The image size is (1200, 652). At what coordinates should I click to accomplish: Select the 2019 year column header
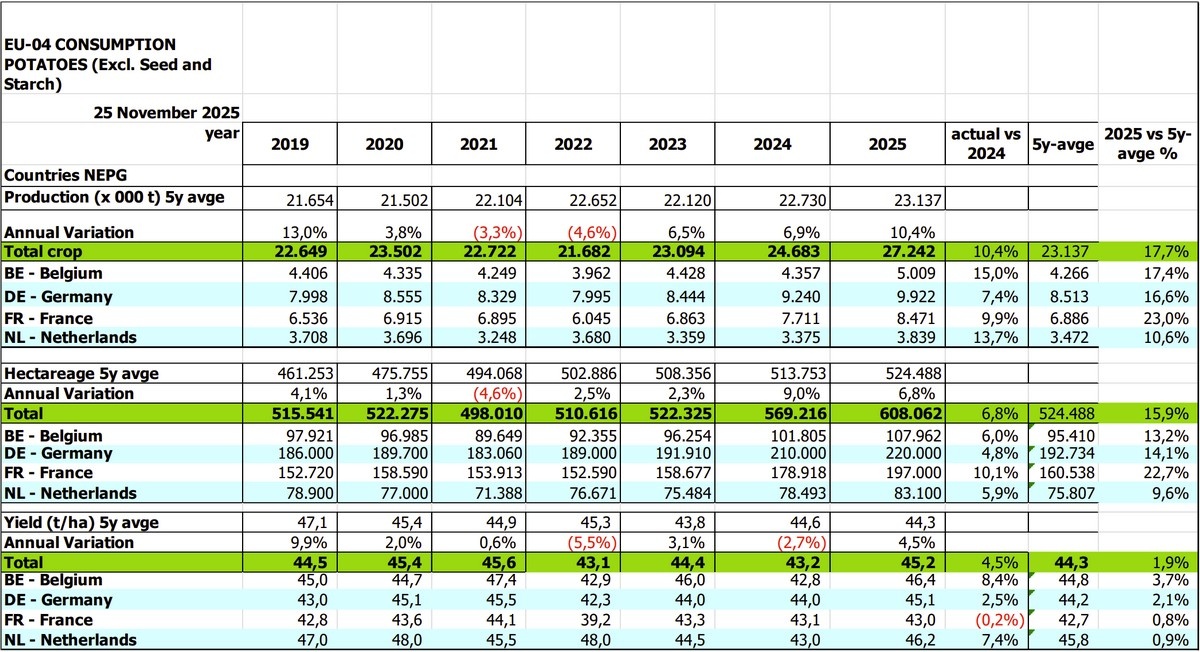click(290, 144)
